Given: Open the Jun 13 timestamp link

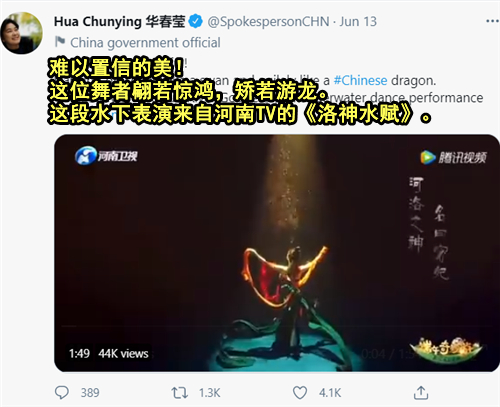Looking at the screenshot, I should click(x=358, y=22).
